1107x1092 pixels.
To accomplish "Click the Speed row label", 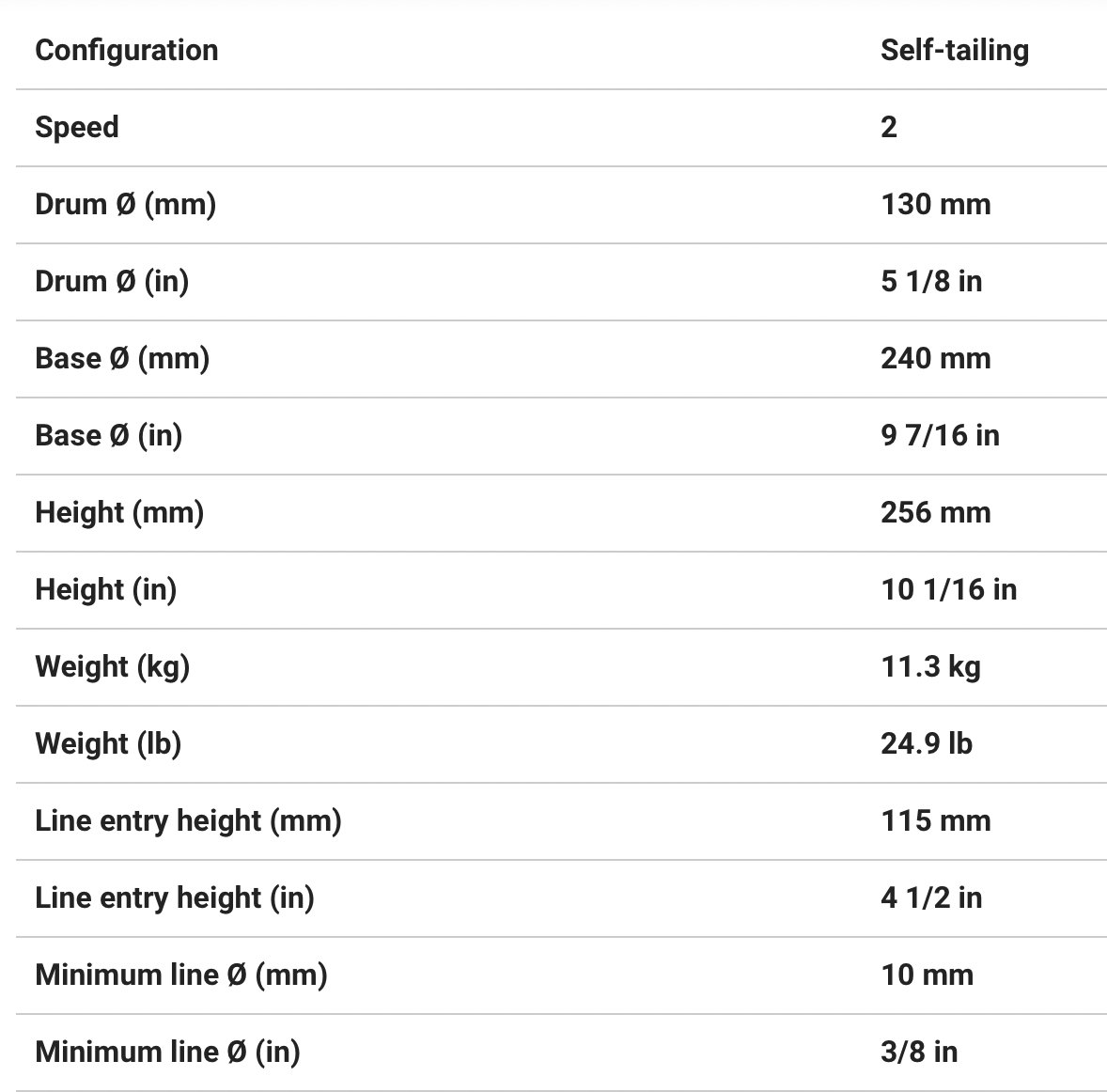I will 77,127.
